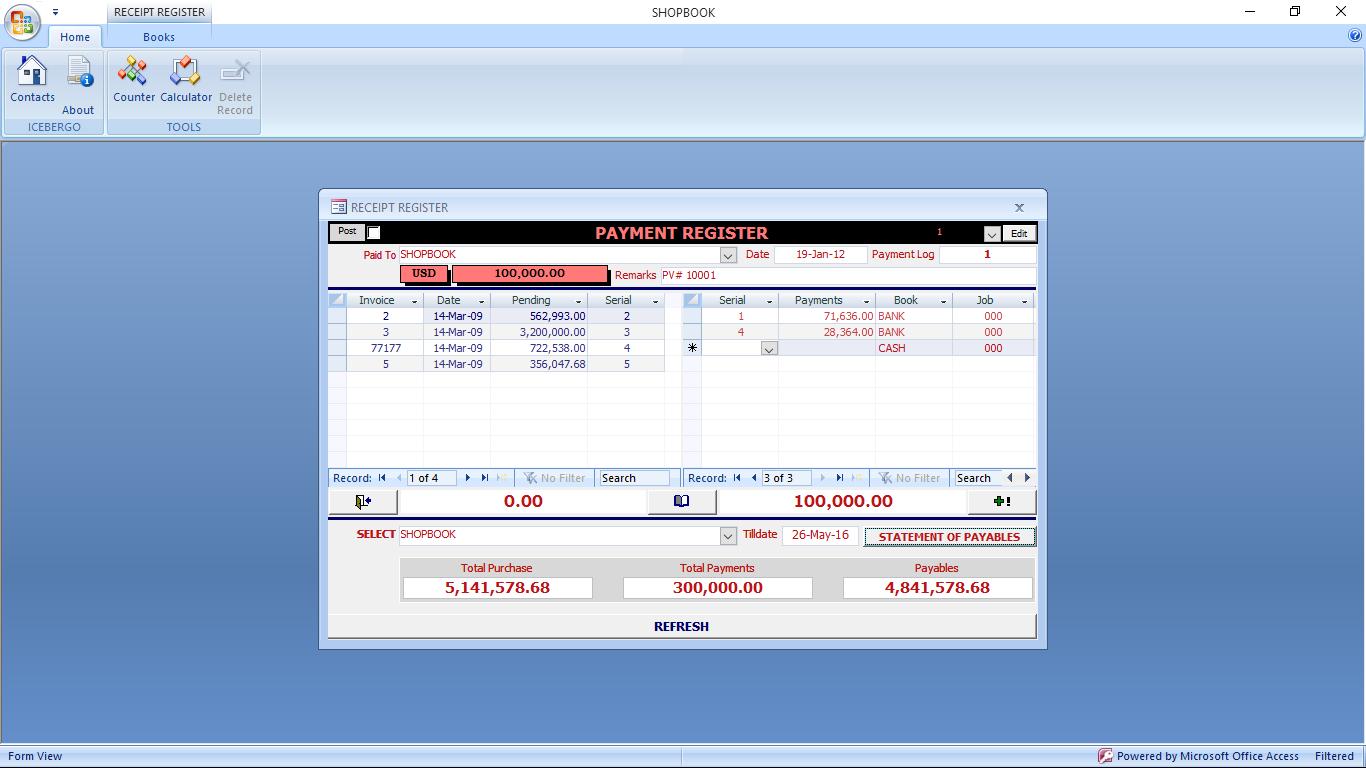This screenshot has height=768, width=1366.
Task: Click No Filter in payments navigator
Action: tap(909, 478)
